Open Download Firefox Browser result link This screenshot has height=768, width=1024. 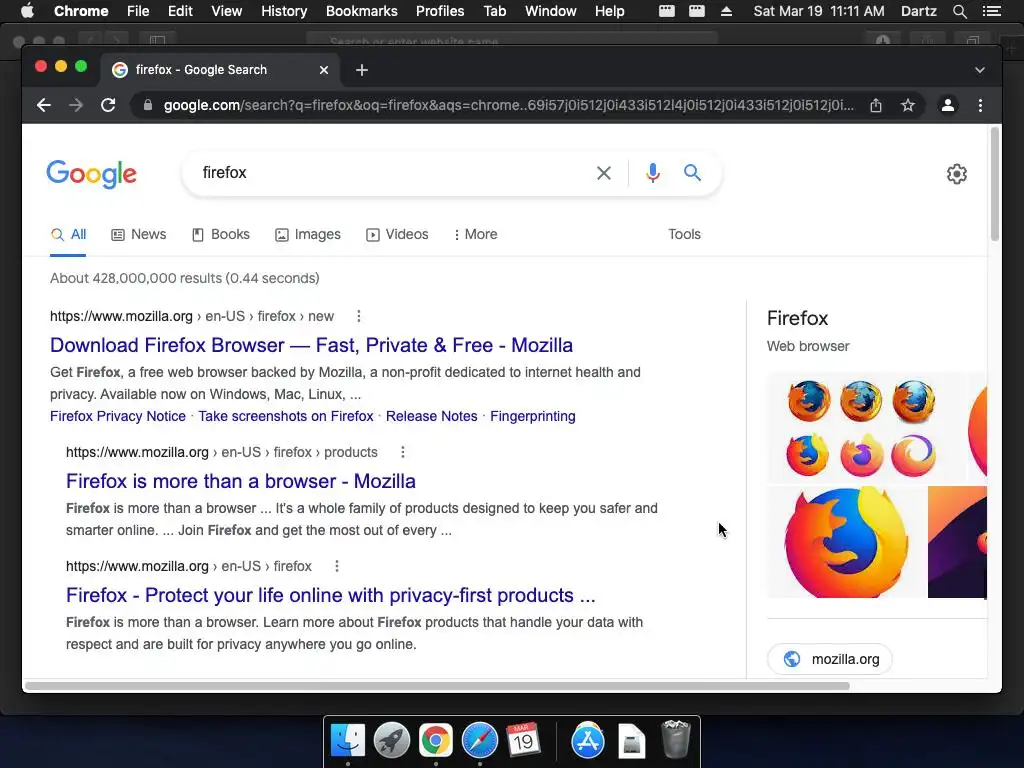point(312,345)
